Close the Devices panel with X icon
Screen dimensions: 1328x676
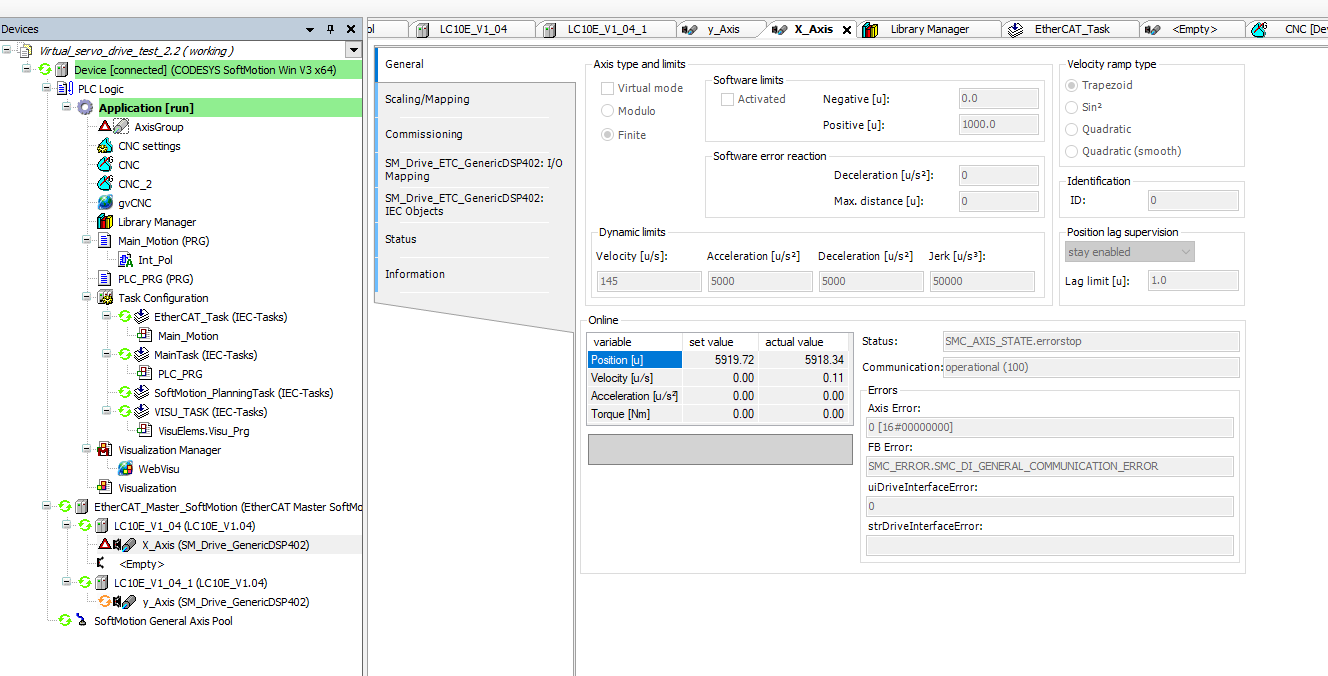tap(351, 30)
